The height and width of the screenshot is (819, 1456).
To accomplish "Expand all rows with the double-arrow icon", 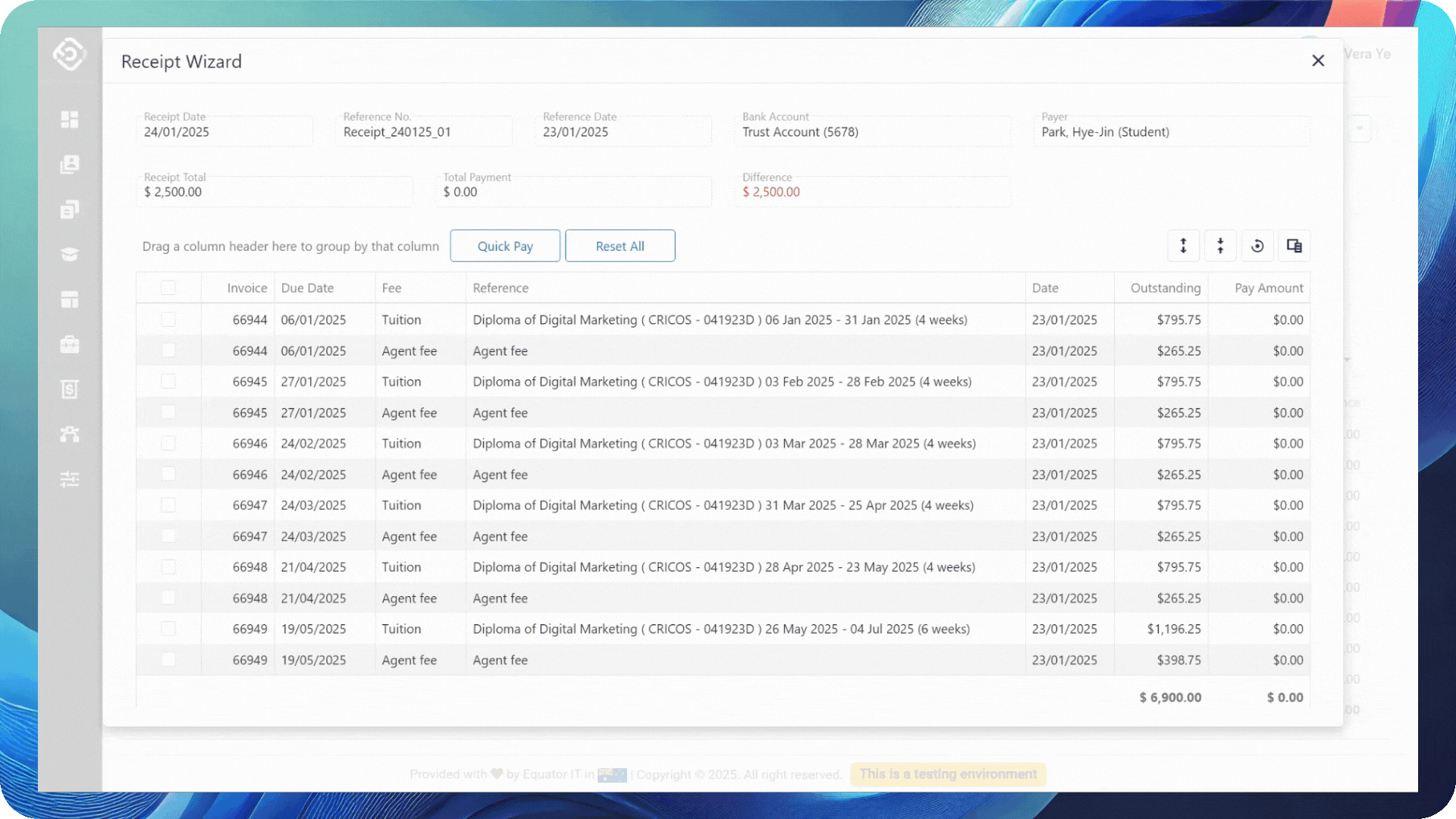I will [x=1183, y=246].
